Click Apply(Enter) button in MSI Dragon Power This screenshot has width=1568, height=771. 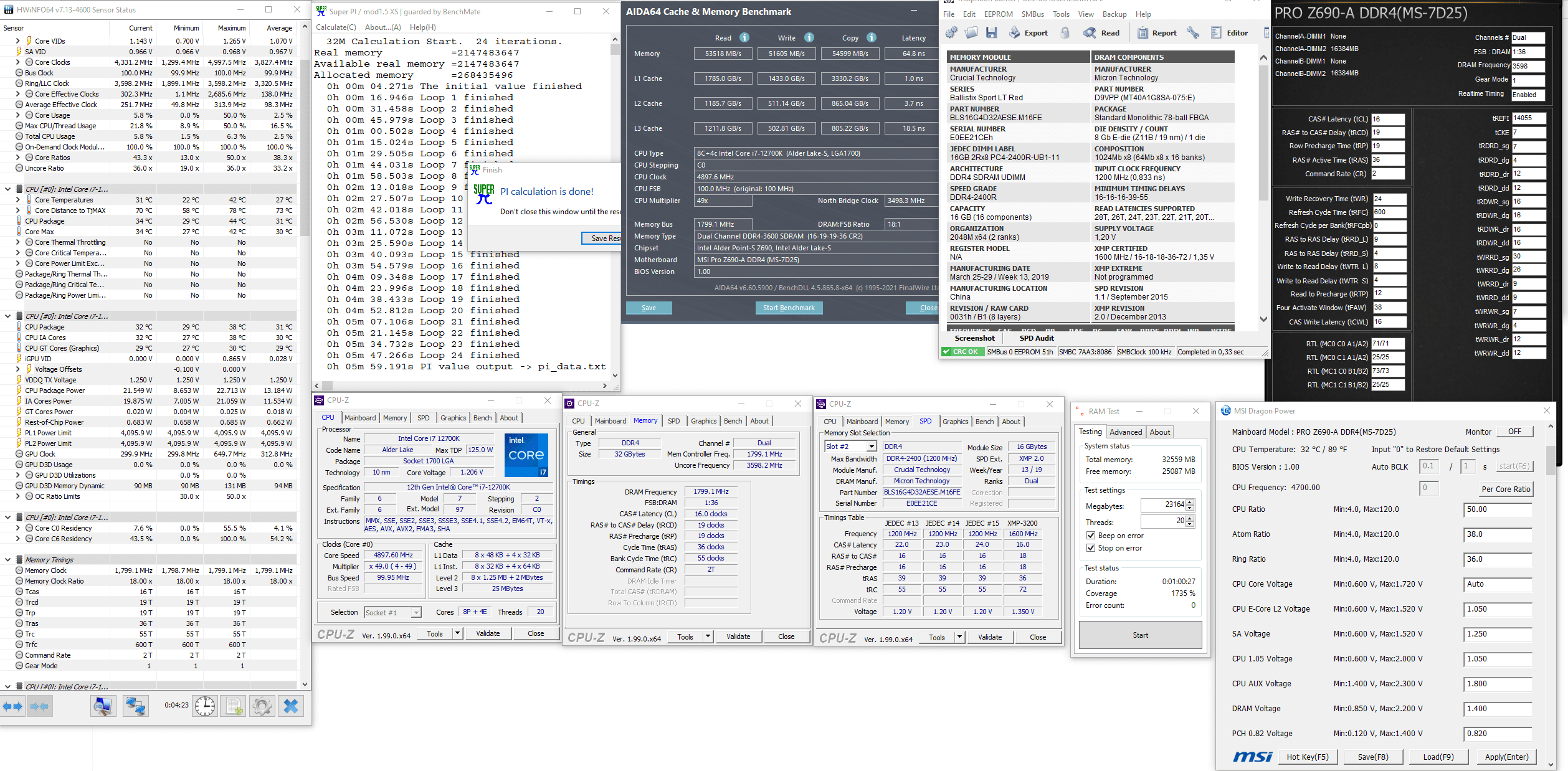[x=1506, y=757]
